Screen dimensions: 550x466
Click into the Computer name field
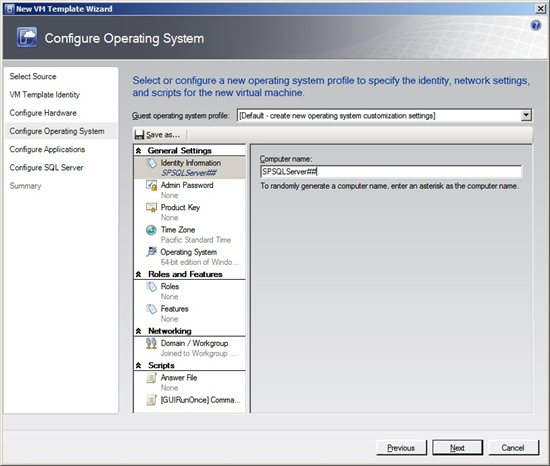pos(391,171)
